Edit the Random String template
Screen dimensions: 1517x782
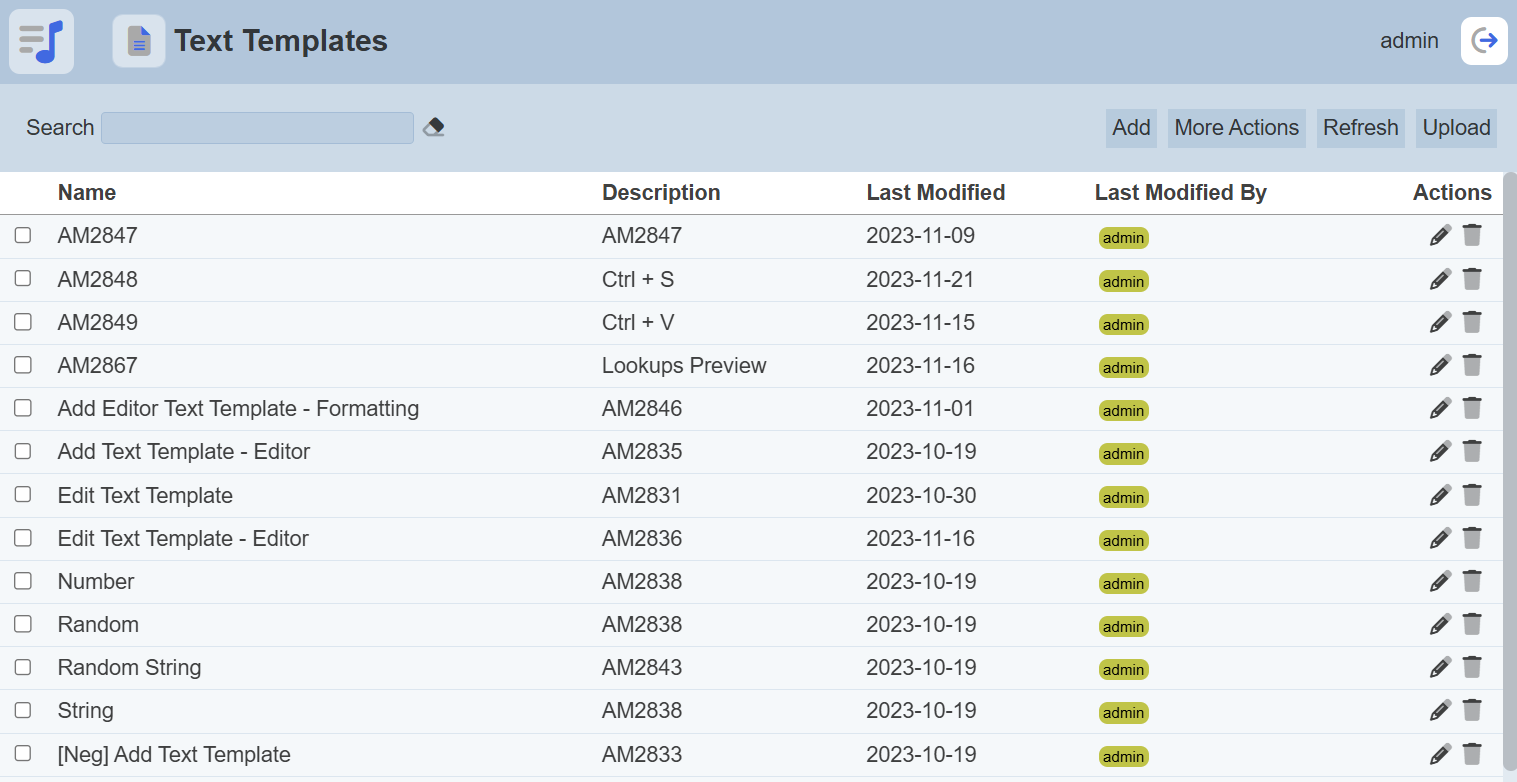coord(1440,668)
